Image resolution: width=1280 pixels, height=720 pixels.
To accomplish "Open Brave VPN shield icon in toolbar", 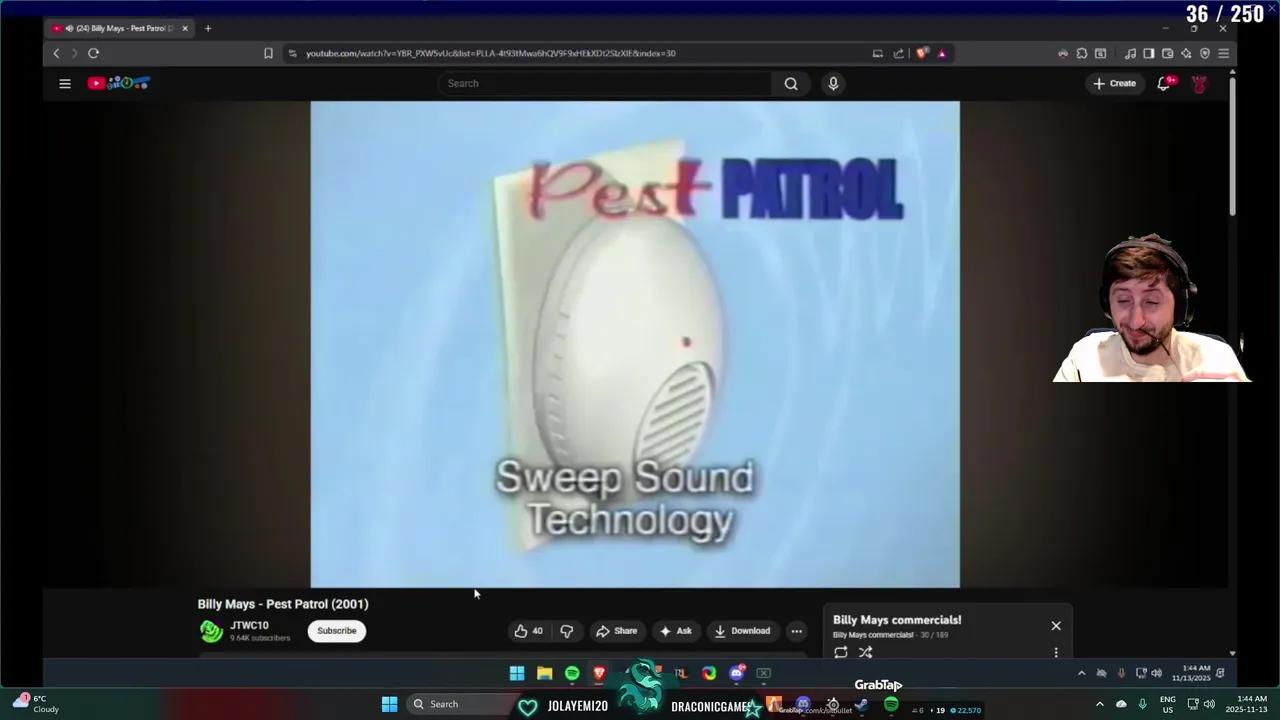I will click(x=1205, y=54).
